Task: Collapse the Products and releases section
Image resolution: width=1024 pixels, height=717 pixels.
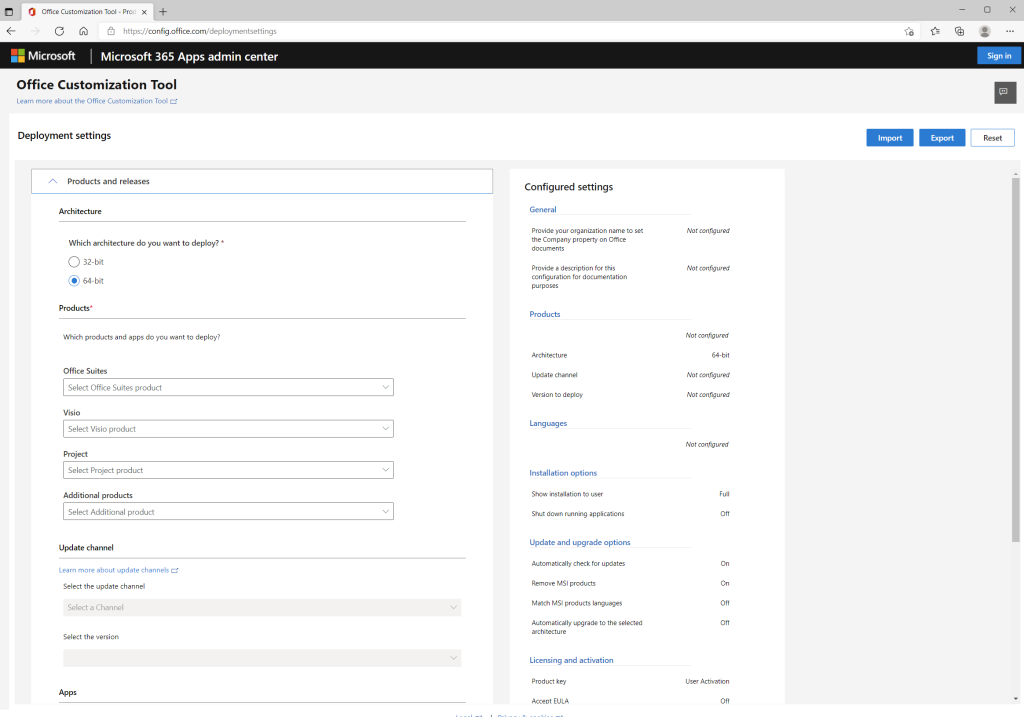Action: [262, 181]
